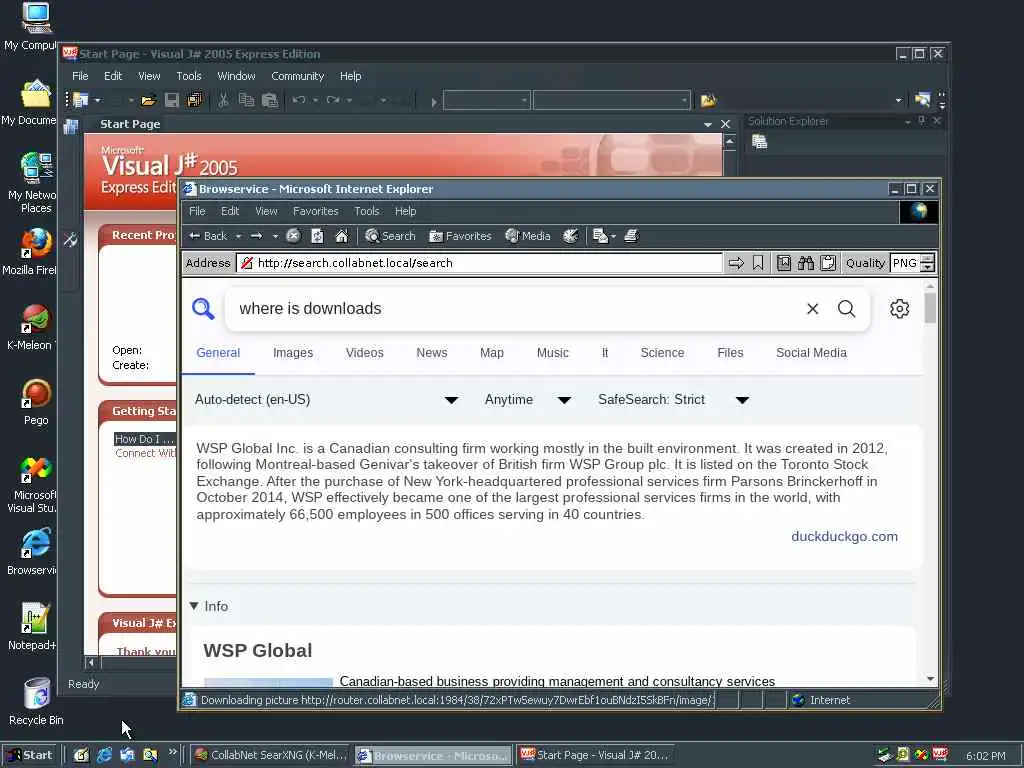Click the binoculars find icon

[x=806, y=263]
